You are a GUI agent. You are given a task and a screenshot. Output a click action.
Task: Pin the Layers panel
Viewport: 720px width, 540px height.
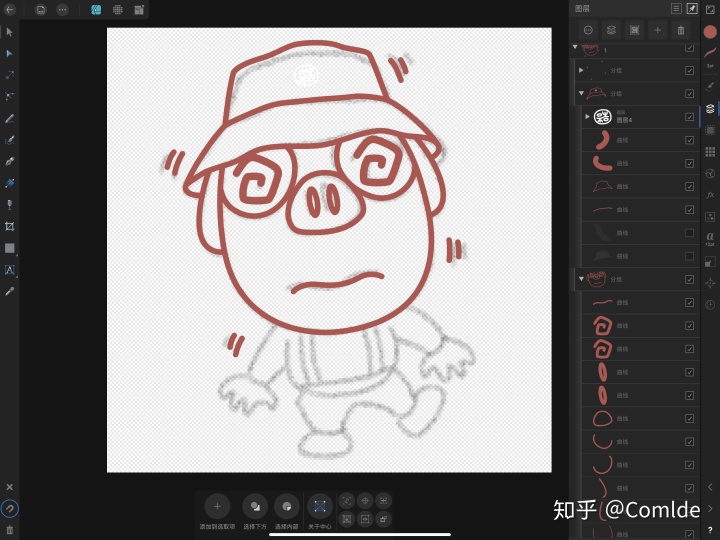[x=692, y=8]
